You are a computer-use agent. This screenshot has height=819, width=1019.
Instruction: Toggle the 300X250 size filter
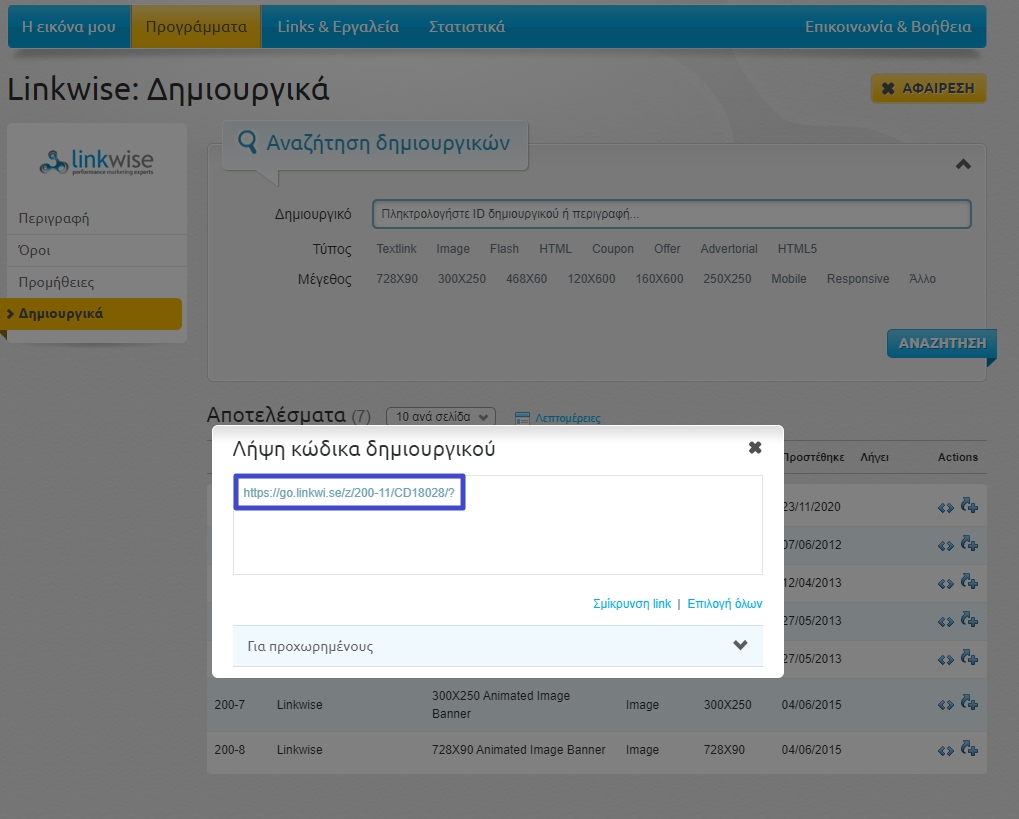point(461,279)
